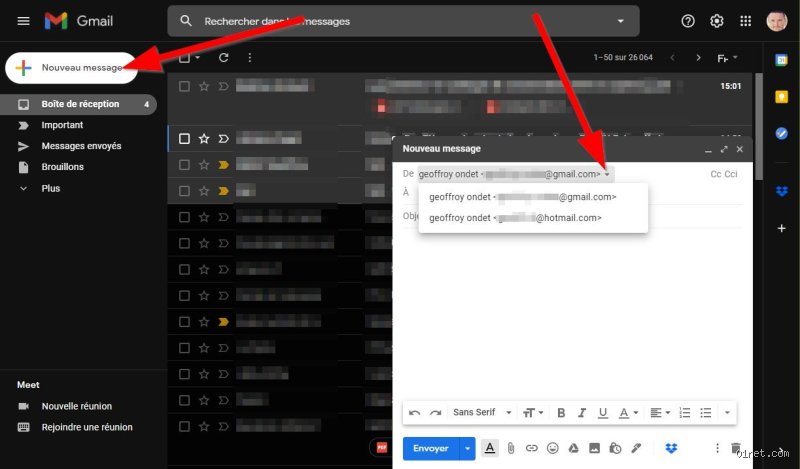Open the Settings gear icon
Screen dimensions: 800x469
(716, 21)
